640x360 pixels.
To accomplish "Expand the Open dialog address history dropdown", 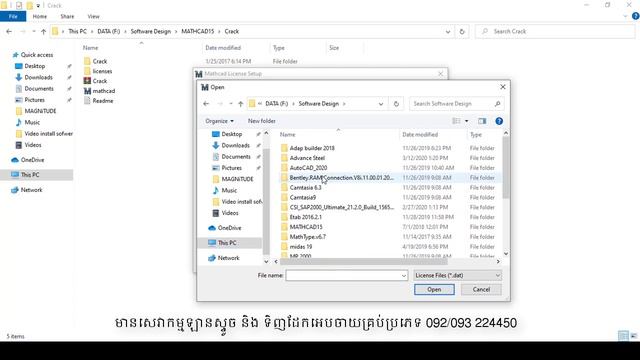I will [x=381, y=104].
